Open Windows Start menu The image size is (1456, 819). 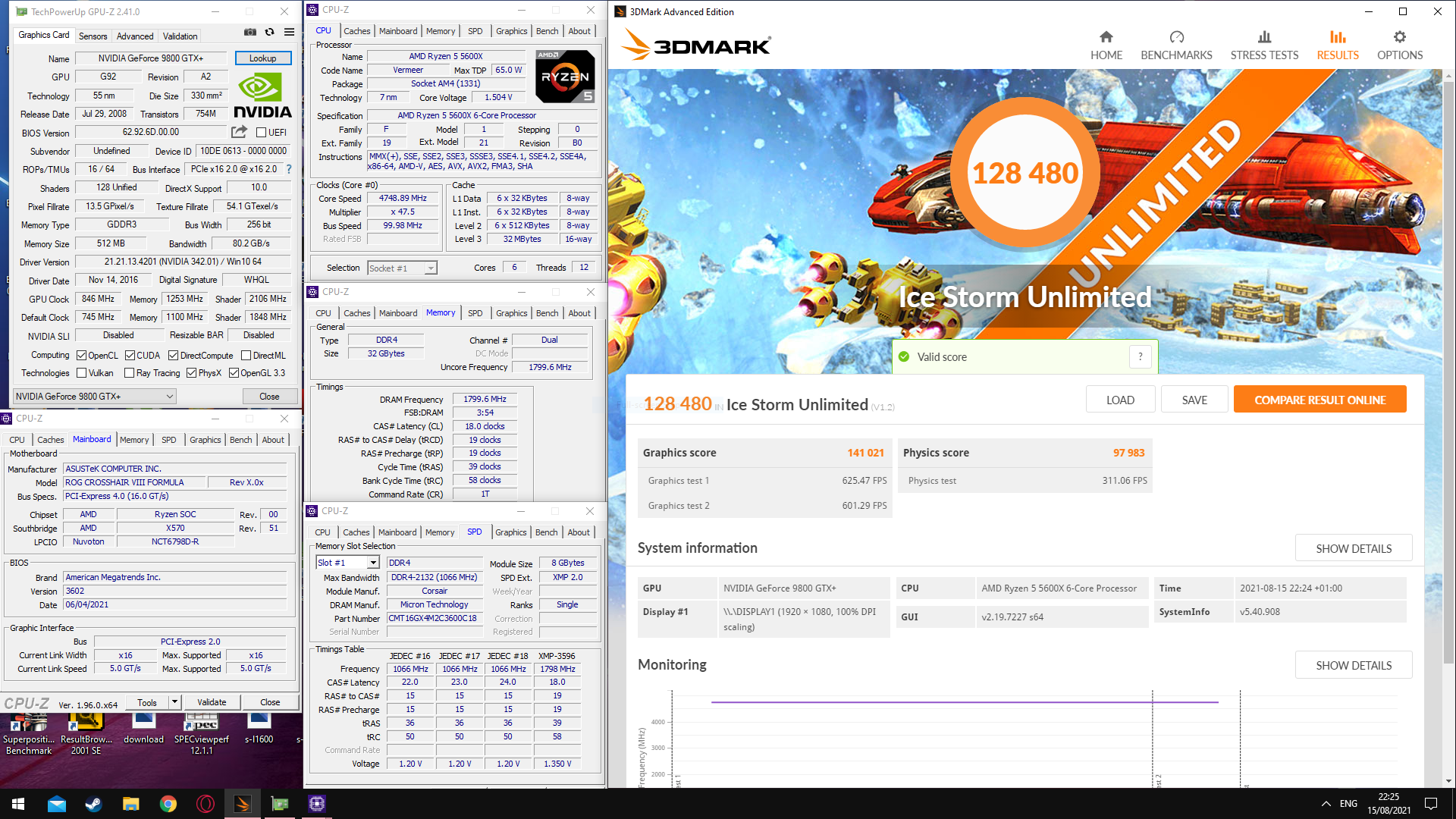pyautogui.click(x=18, y=804)
